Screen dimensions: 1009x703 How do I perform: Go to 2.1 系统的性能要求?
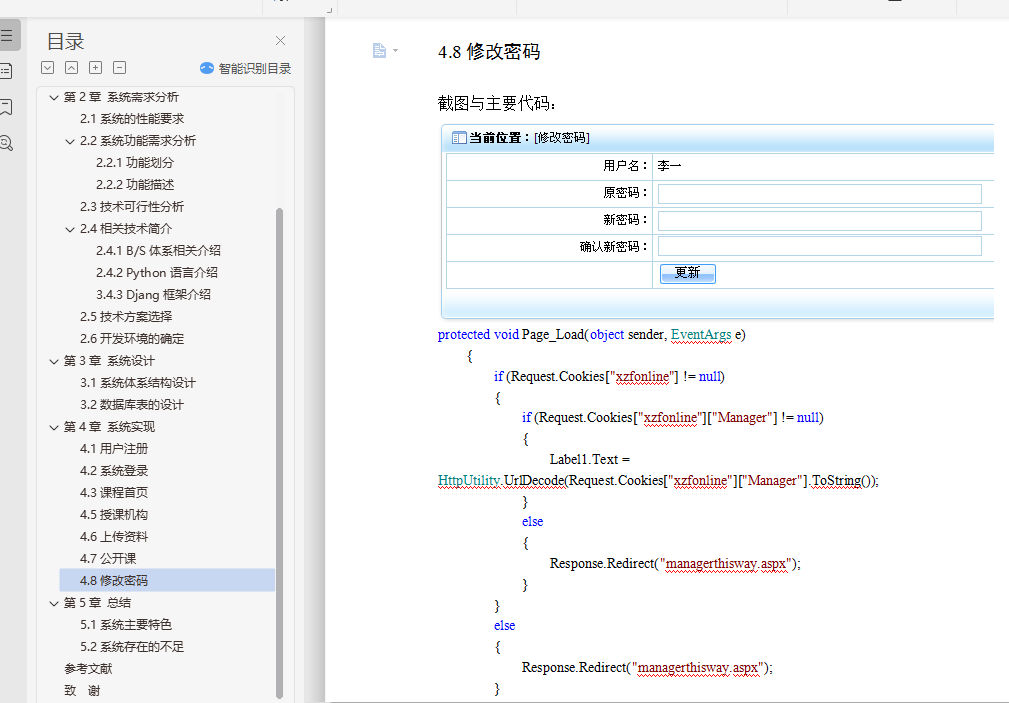click(x=132, y=118)
